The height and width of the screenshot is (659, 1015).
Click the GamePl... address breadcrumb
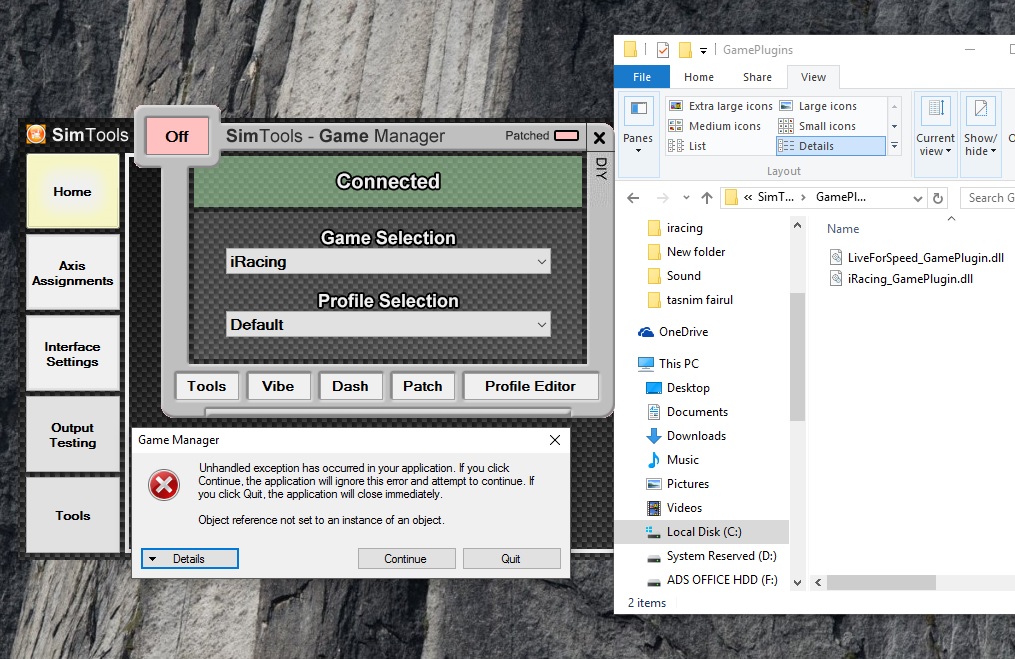tap(841, 197)
